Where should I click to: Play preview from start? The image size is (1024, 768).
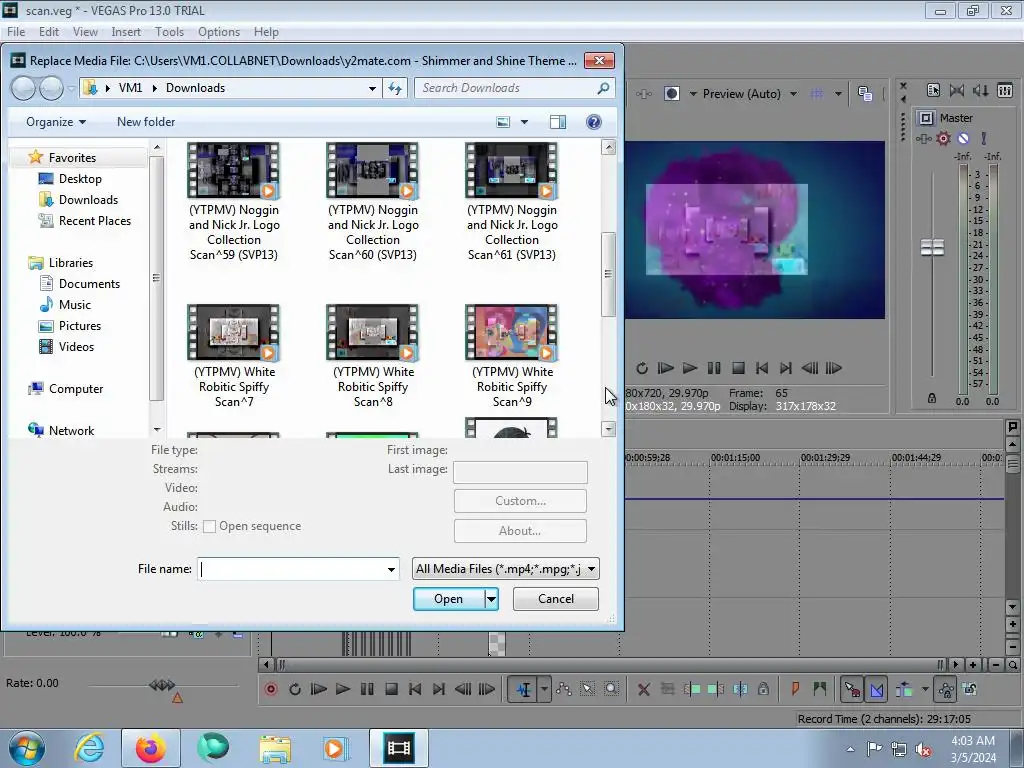(665, 368)
